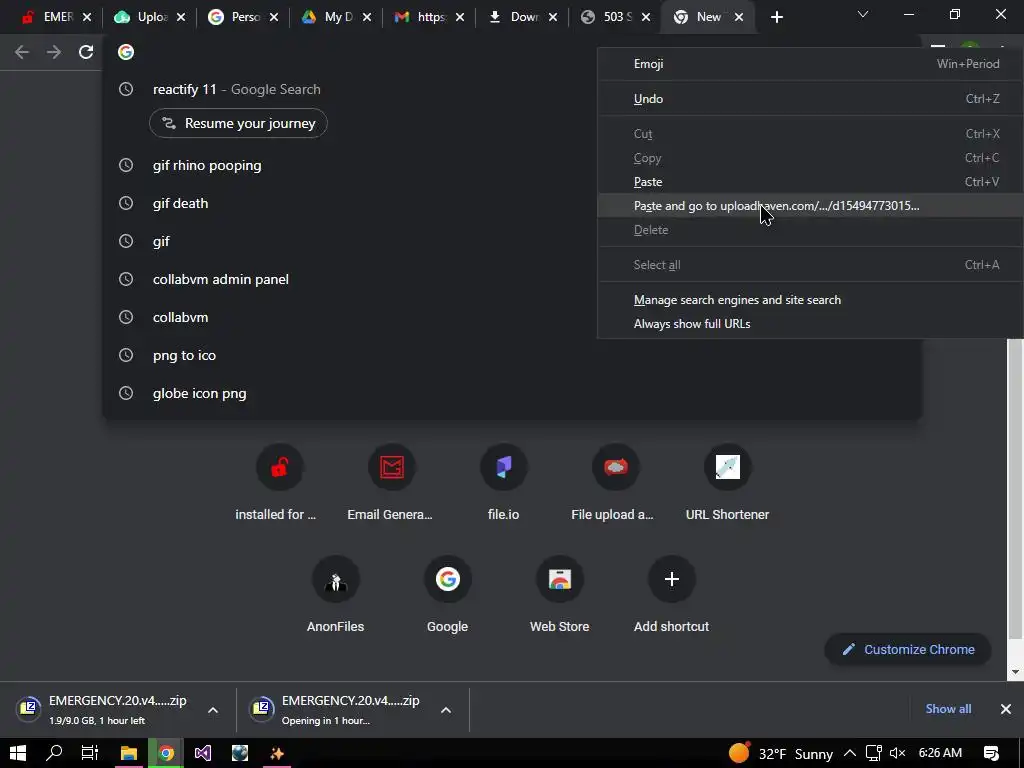The image size is (1024, 768).
Task: Click the browser back arrow
Action: [22, 52]
